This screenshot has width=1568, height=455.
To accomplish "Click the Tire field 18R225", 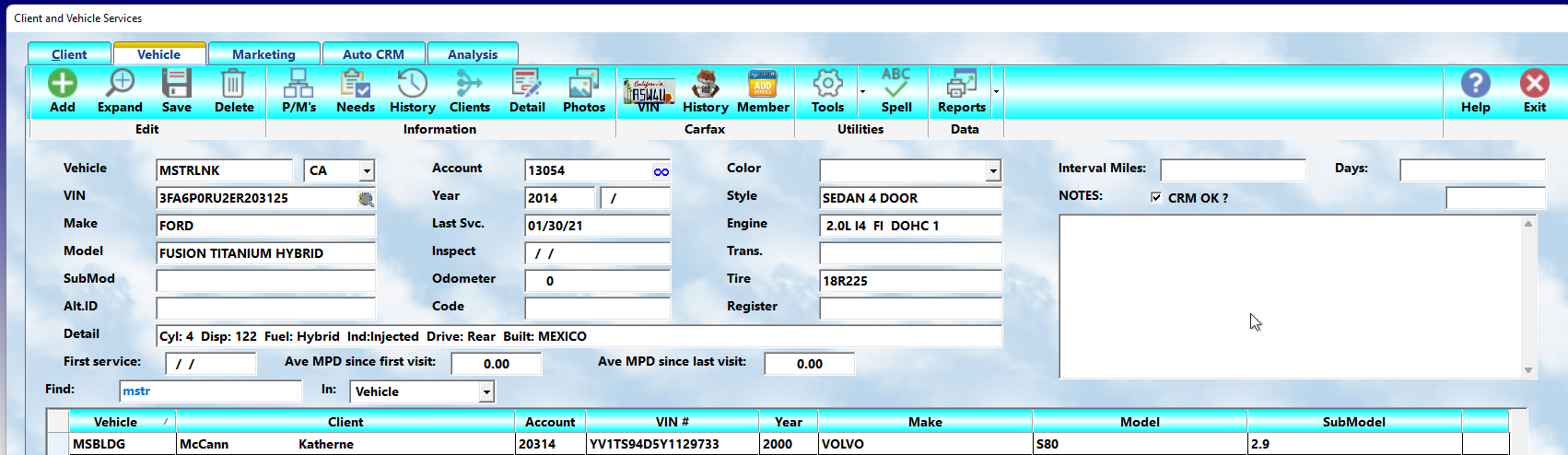I will point(911,281).
